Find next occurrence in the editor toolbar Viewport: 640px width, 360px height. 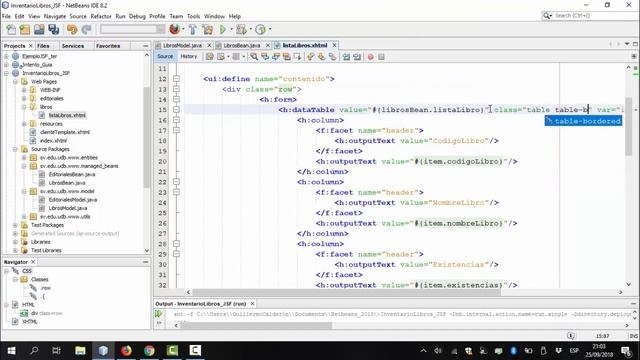[x=276, y=57]
